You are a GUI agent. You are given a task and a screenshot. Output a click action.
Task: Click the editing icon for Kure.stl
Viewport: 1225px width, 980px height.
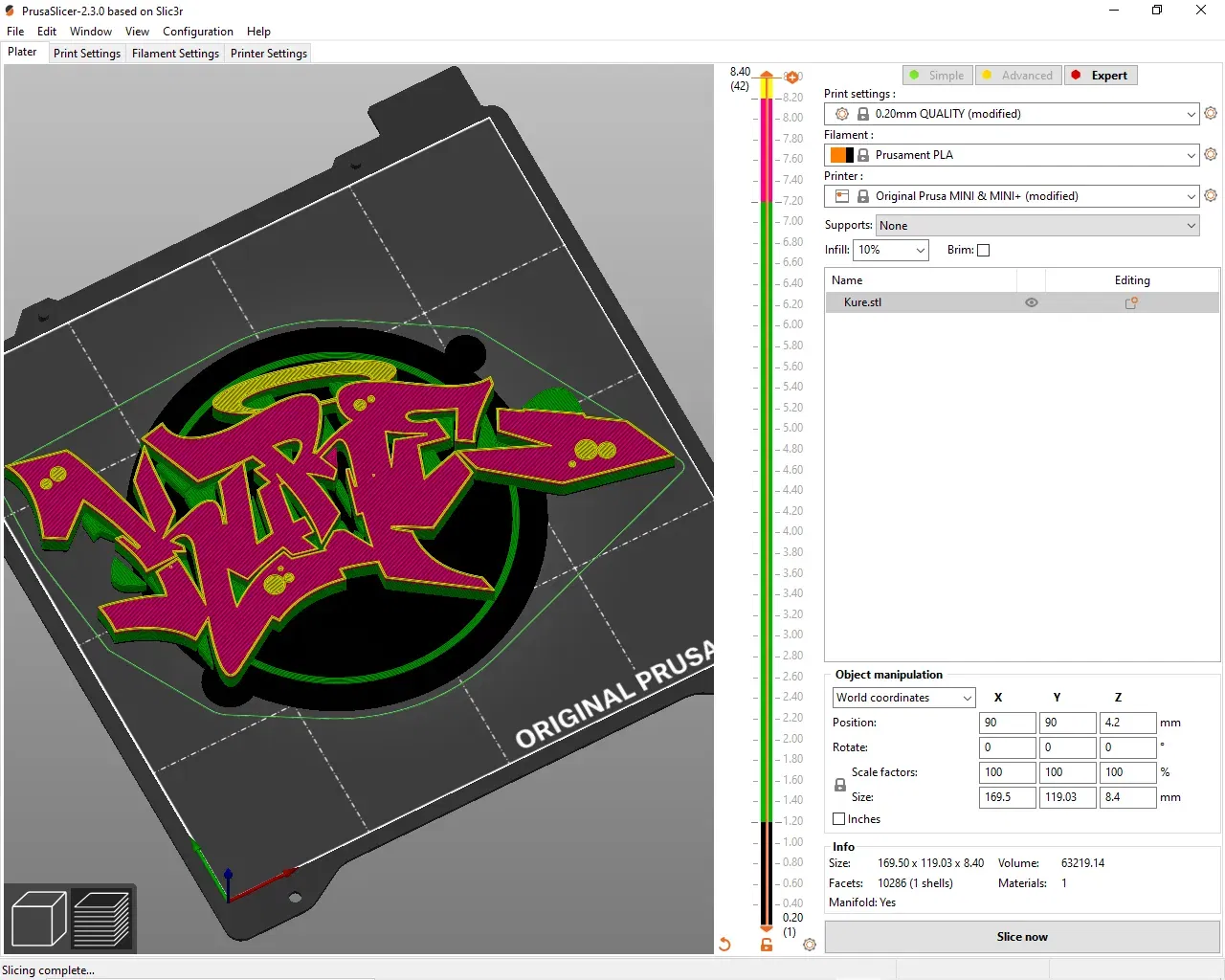(1131, 302)
